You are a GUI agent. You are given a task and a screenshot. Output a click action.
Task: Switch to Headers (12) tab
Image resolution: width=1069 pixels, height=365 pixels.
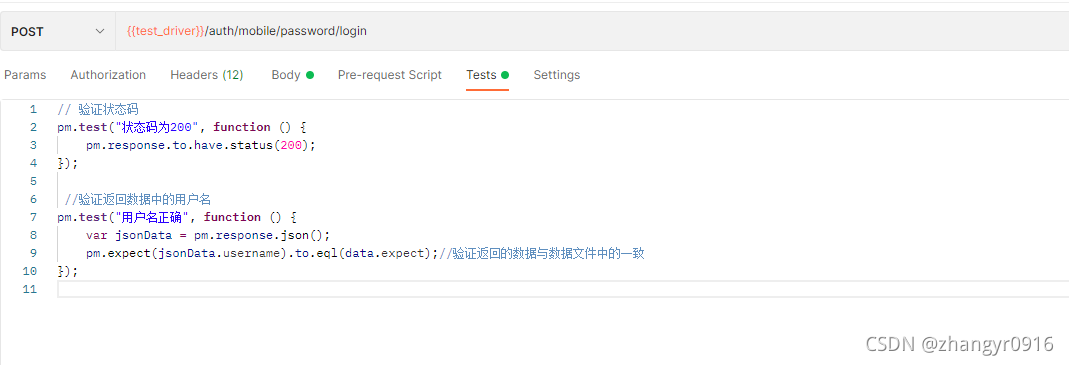[x=207, y=75]
